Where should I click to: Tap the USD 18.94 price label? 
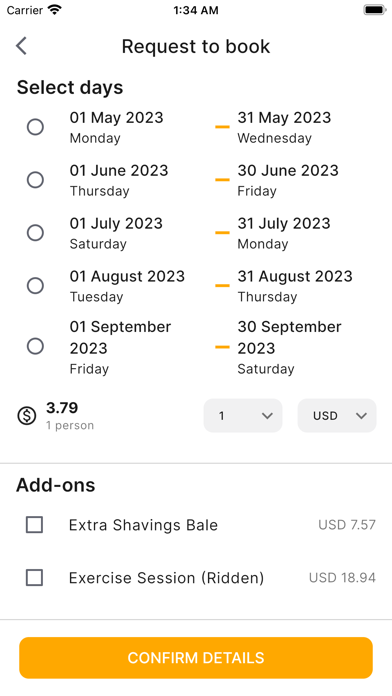[x=342, y=578]
